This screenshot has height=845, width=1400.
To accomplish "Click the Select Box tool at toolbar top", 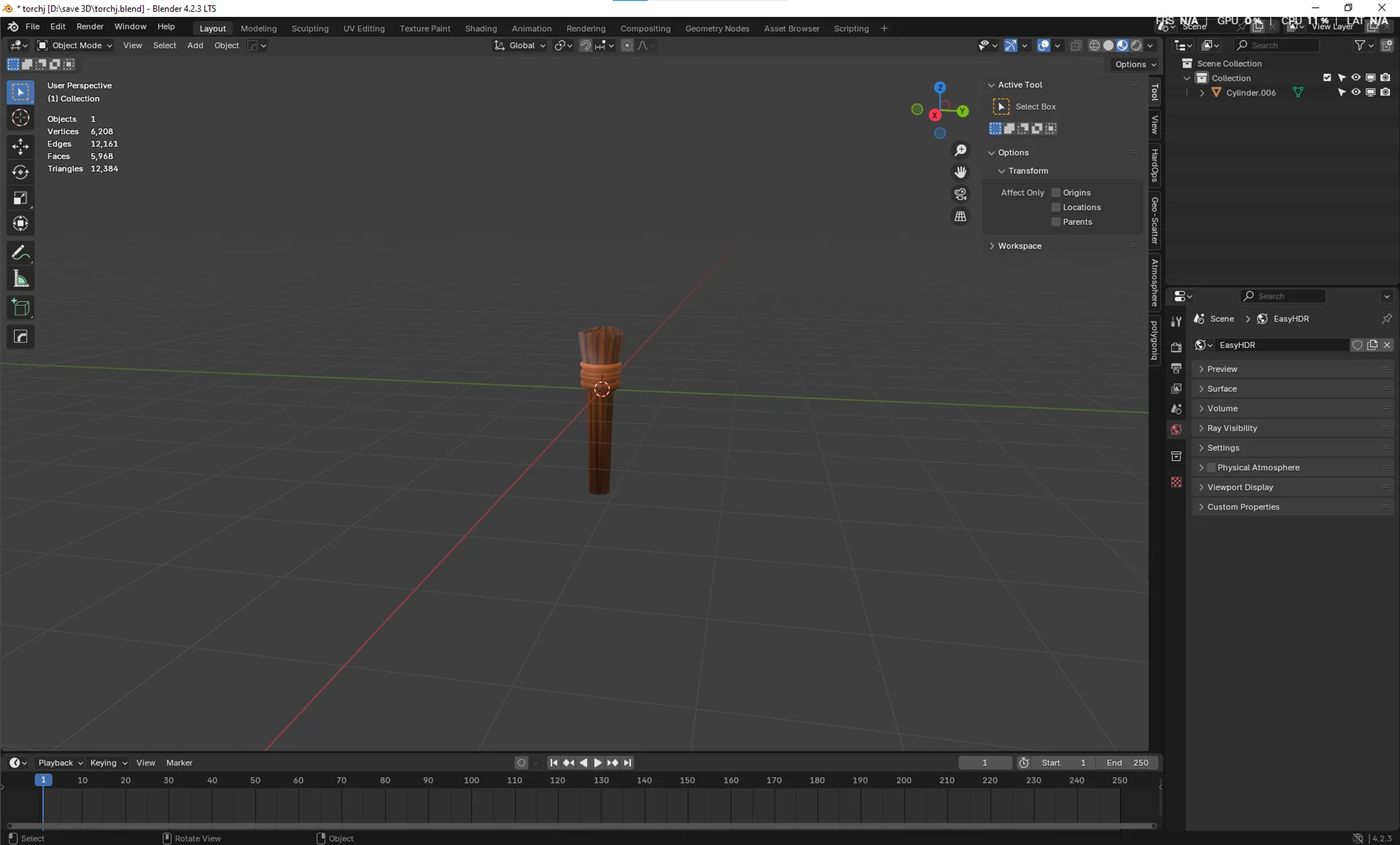I will pos(20,92).
